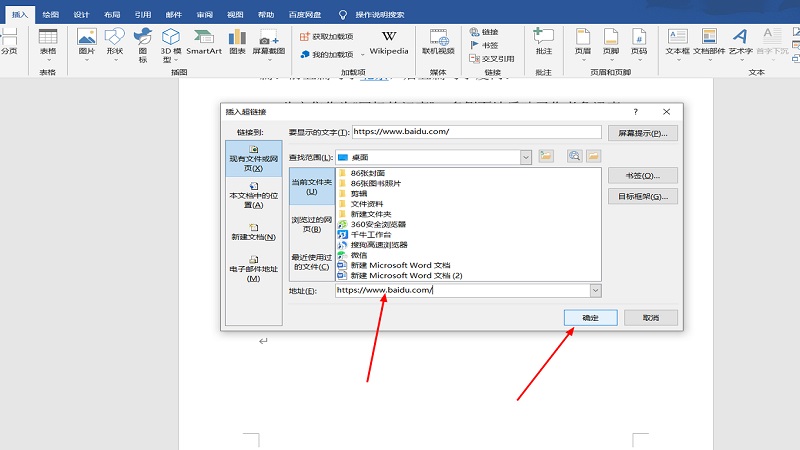
Task: Click the Wikipedia add-in icon
Action: pyautogui.click(x=388, y=41)
